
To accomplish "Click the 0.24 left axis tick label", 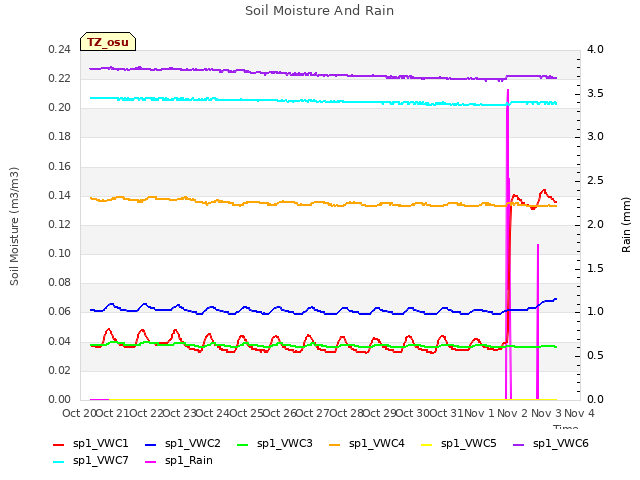I will pos(60,49).
